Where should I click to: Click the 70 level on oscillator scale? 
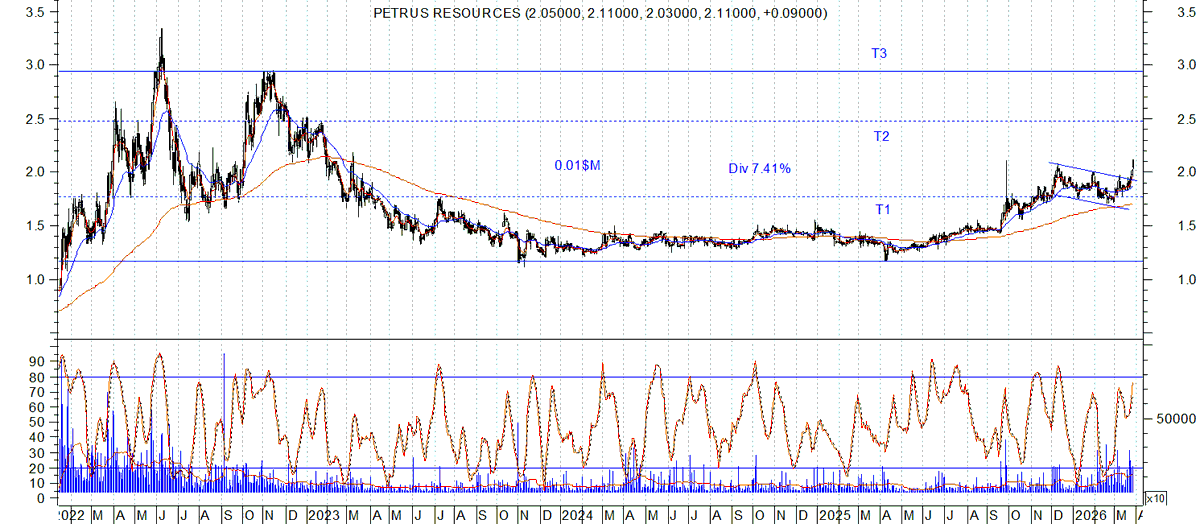pos(35,392)
